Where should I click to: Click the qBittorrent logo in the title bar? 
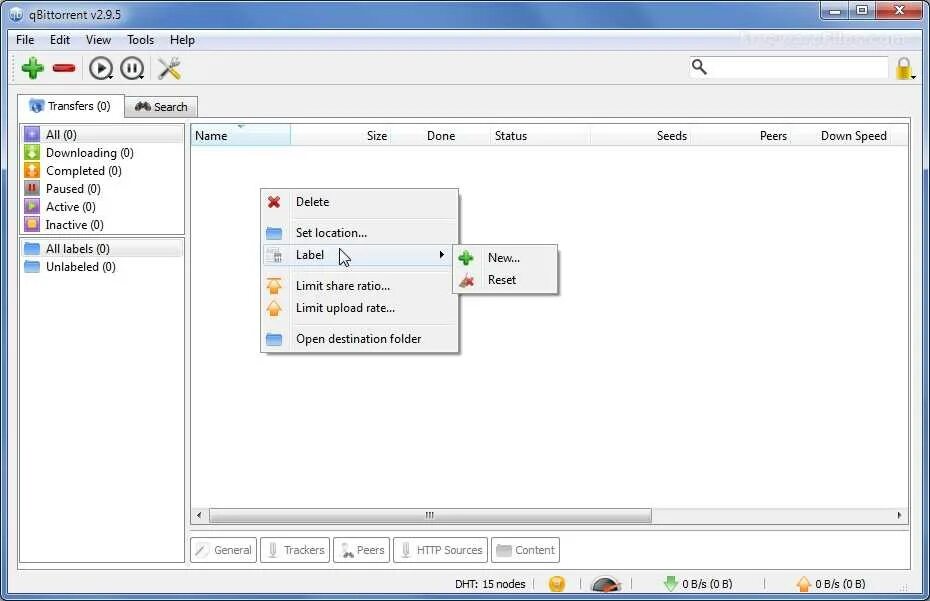point(16,14)
